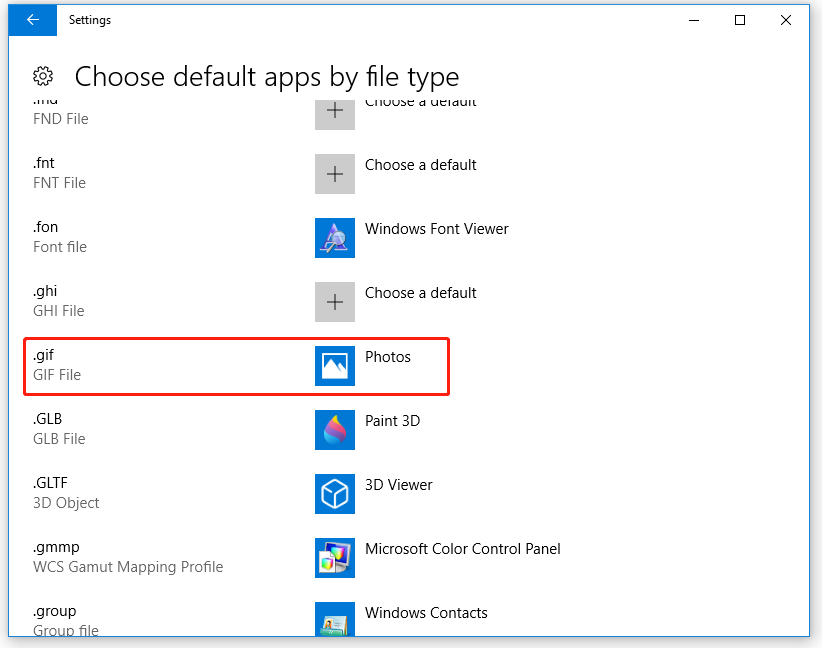Click the 'GIF File' description
Image resolution: width=822 pixels, height=648 pixels.
pyautogui.click(x=57, y=375)
